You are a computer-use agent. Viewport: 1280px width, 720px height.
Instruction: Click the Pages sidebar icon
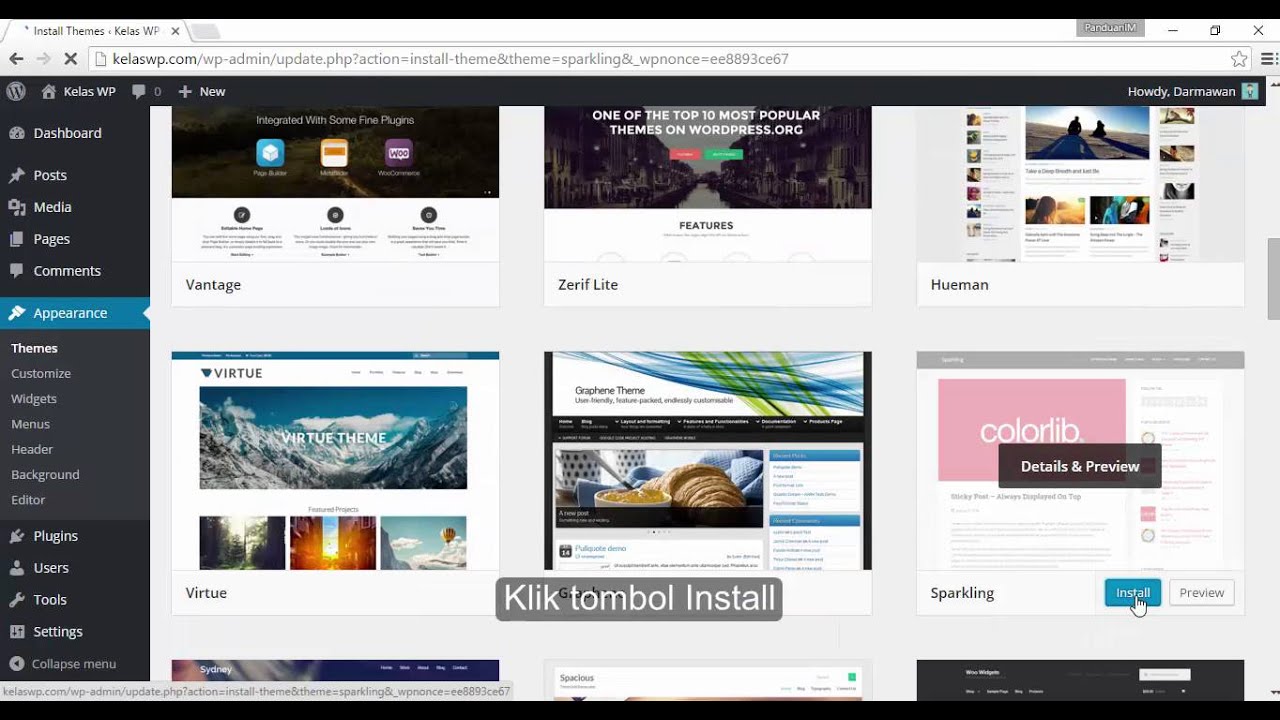click(16, 239)
